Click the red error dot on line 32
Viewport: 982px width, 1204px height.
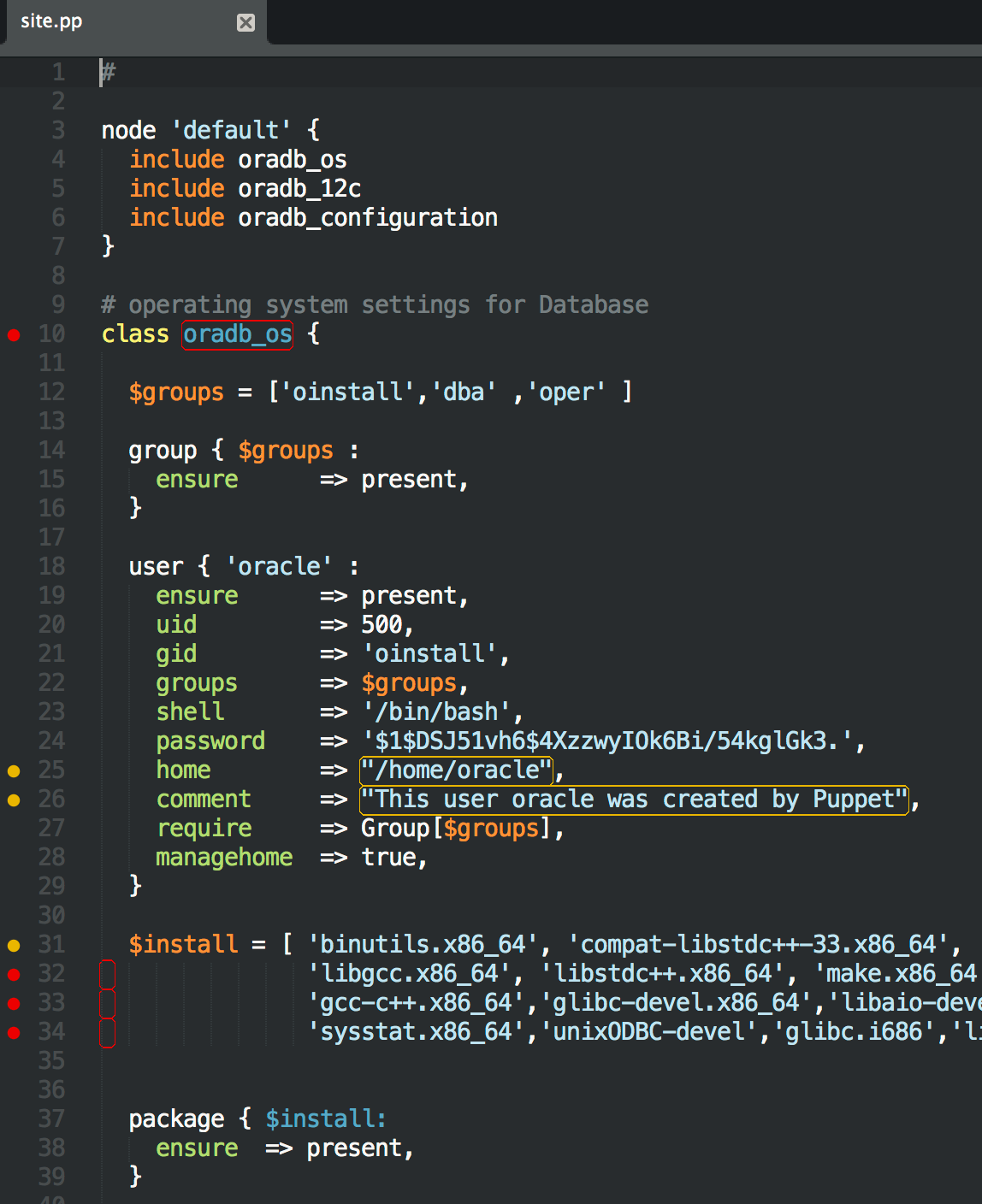tap(14, 975)
